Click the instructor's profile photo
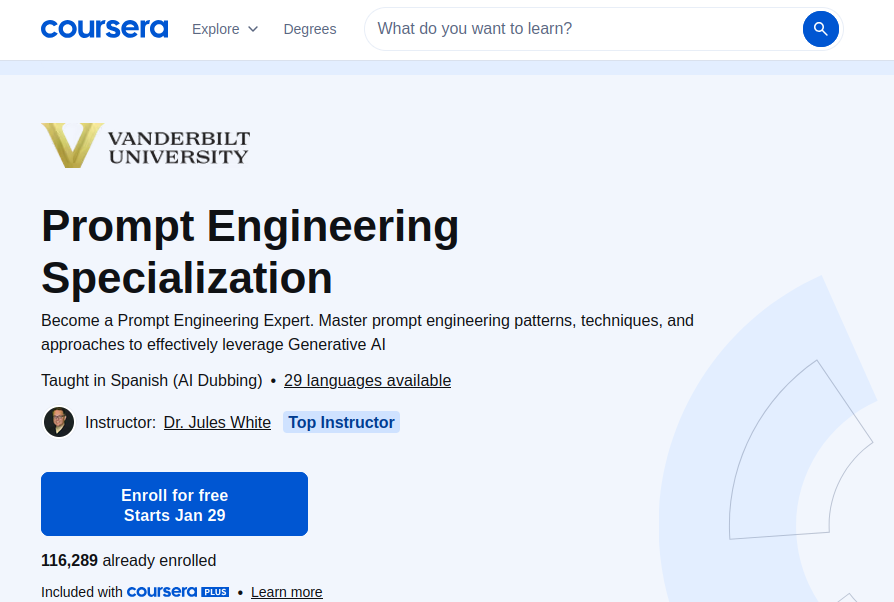894x602 pixels. click(x=59, y=422)
